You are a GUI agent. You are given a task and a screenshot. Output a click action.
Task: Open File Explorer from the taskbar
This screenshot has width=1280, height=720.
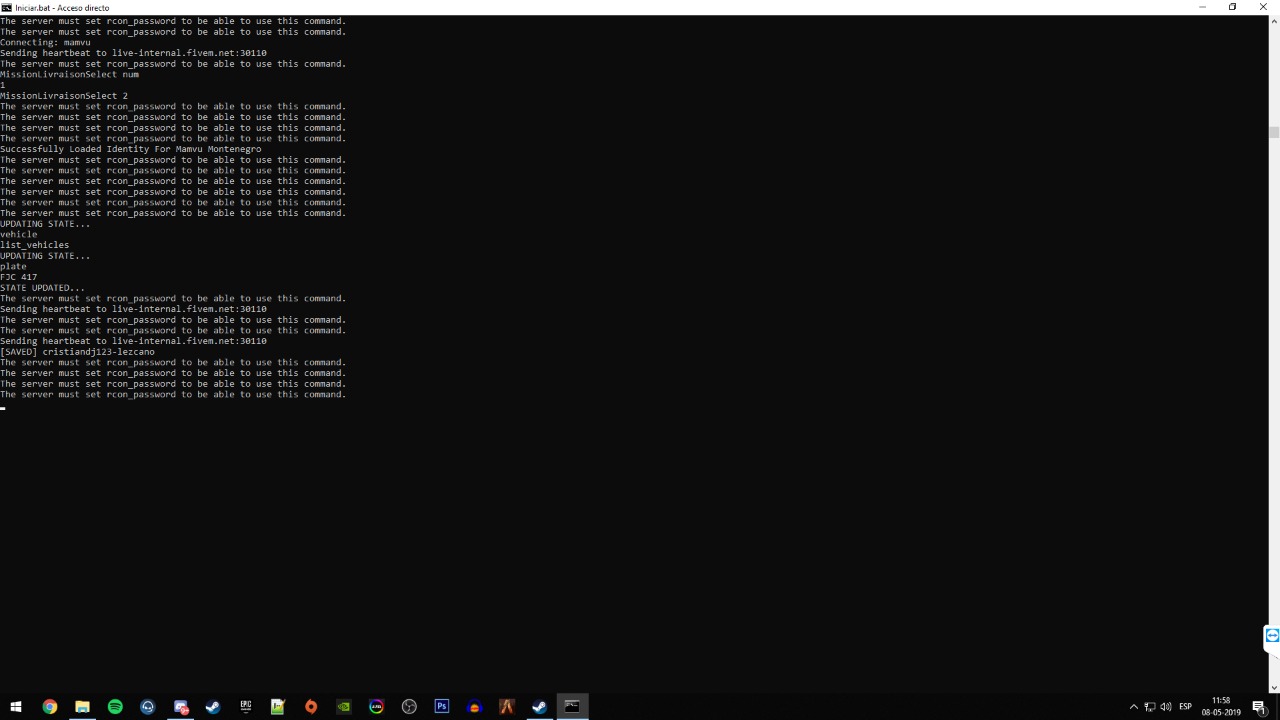coord(82,707)
